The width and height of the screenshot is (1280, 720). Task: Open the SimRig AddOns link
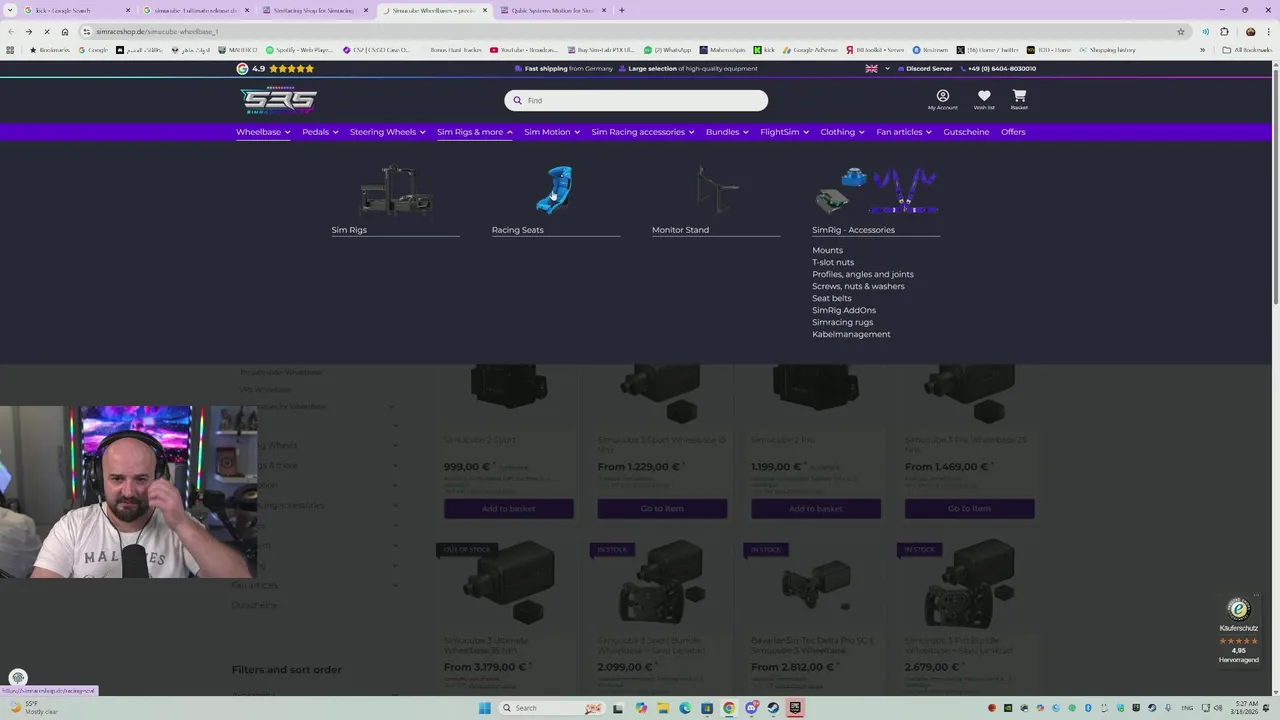(844, 310)
